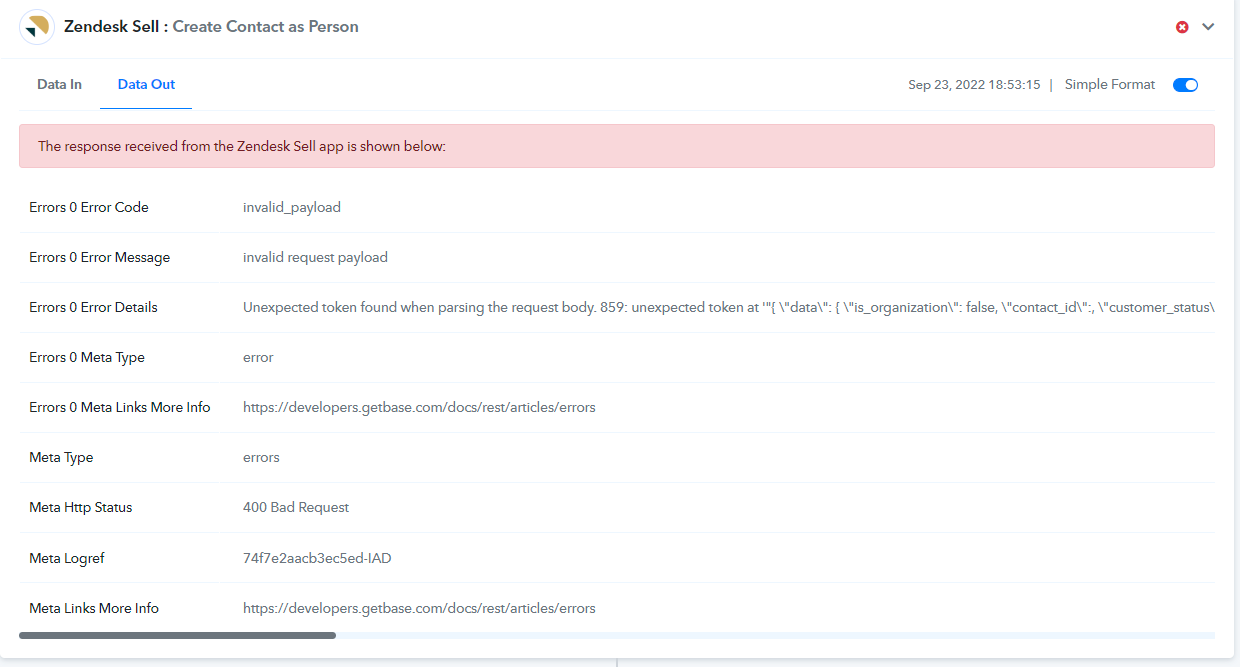The height and width of the screenshot is (667, 1240).
Task: Click the 'Errors 0 Meta Links More Info' label
Action: click(120, 407)
